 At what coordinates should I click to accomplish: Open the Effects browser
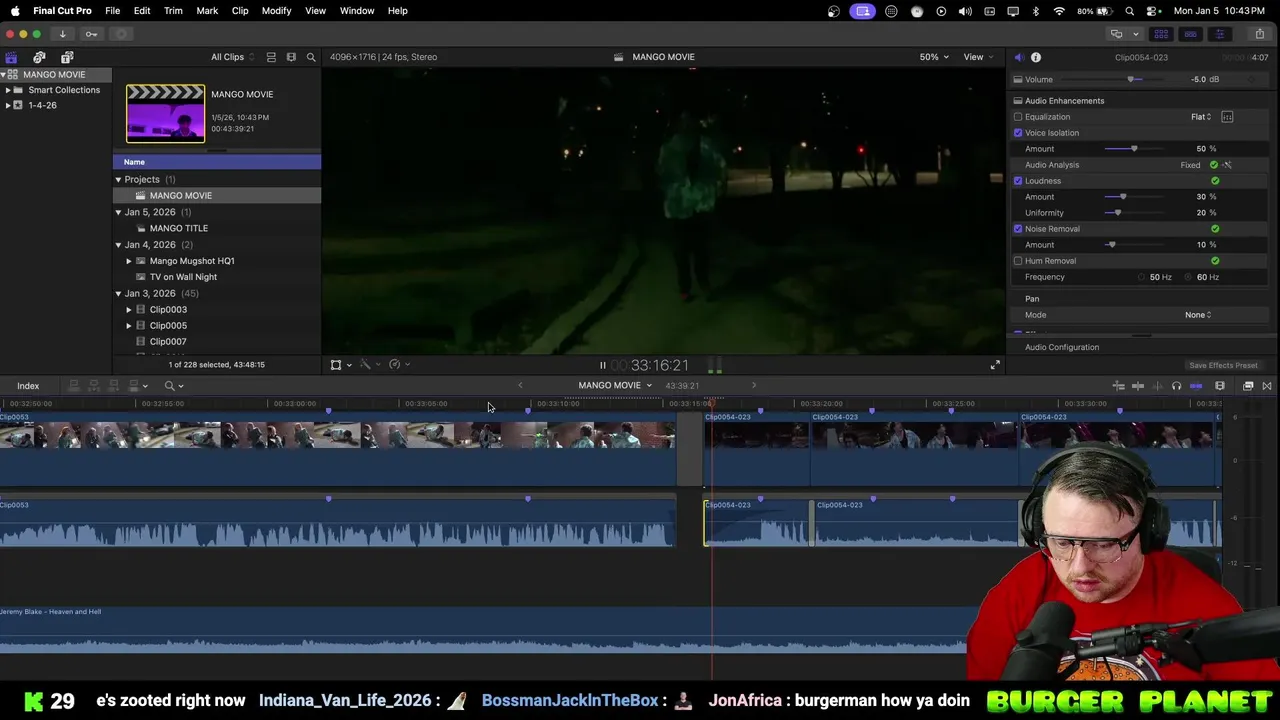click(1248, 386)
